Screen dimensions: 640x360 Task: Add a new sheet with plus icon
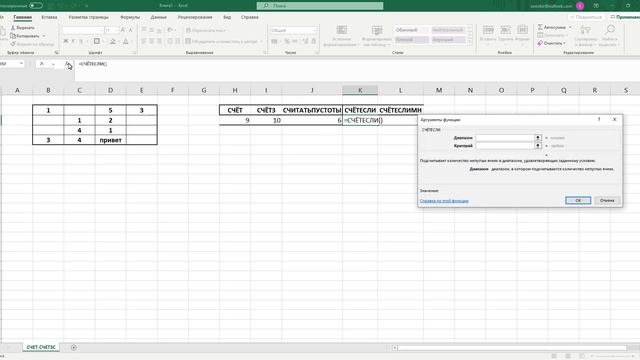pyautogui.click(x=73, y=347)
